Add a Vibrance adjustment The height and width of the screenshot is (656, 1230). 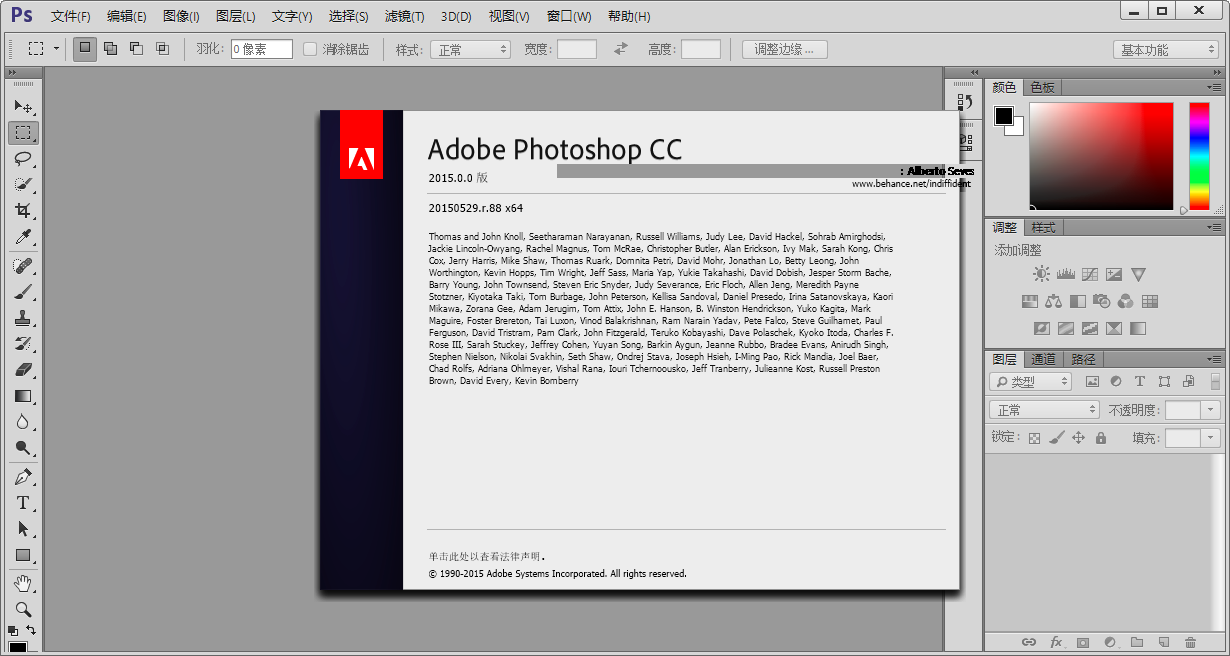click(1138, 274)
